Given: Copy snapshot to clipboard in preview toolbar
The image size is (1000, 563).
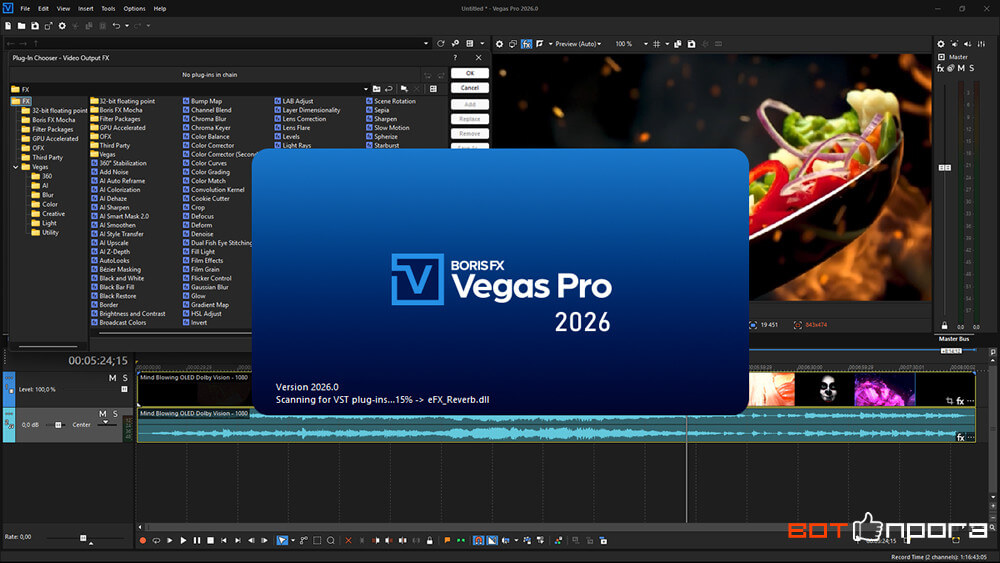Looking at the screenshot, I should [677, 44].
